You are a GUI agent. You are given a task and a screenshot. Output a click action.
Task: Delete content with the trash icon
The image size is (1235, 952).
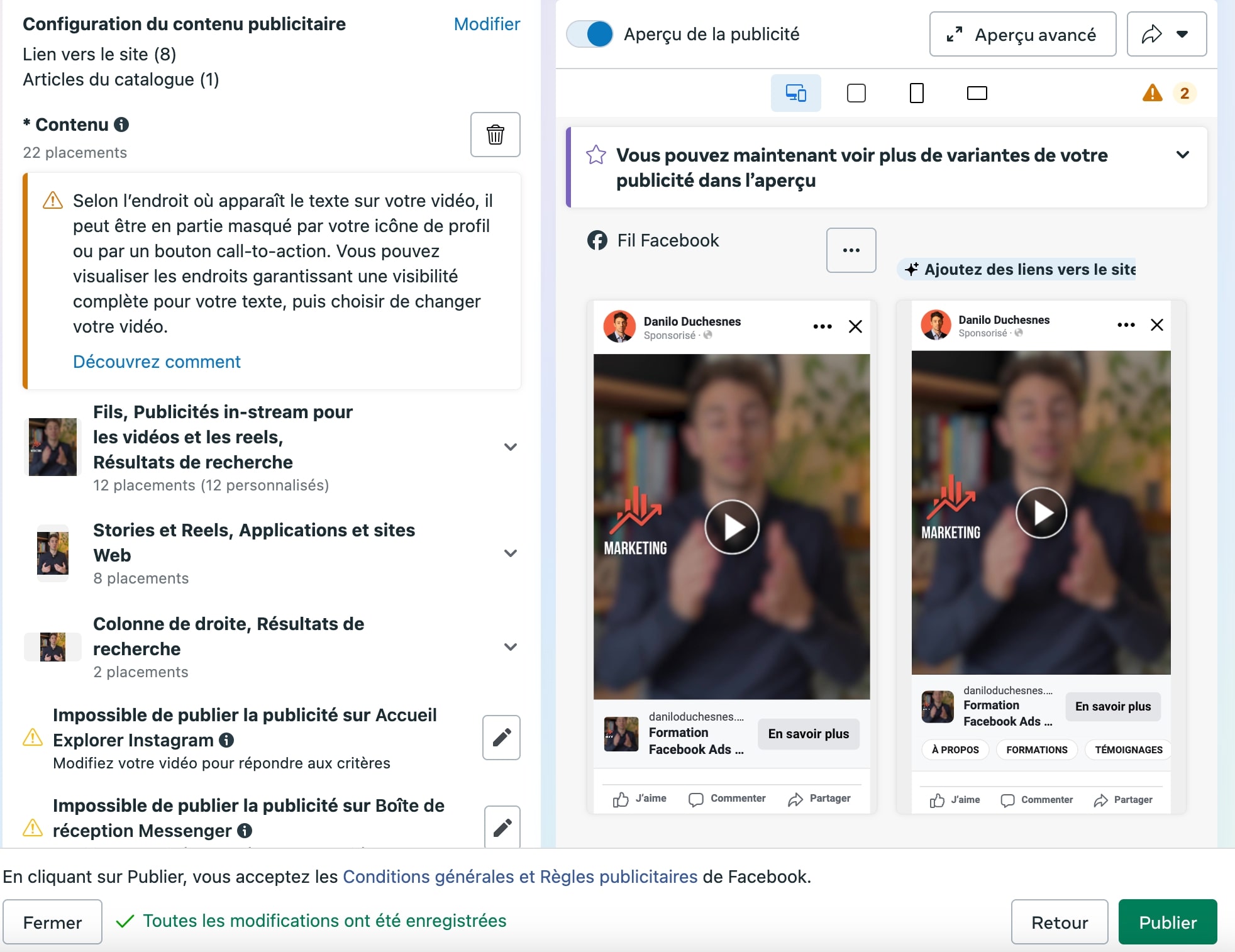pos(495,135)
